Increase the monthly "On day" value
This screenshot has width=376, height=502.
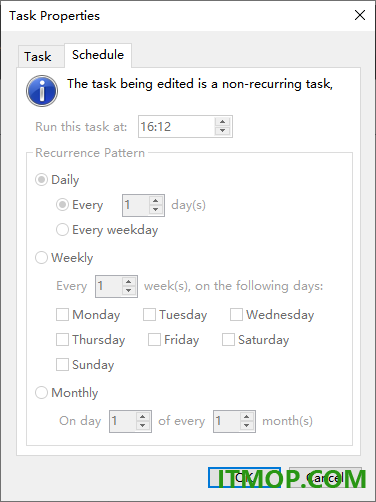[x=143, y=417]
